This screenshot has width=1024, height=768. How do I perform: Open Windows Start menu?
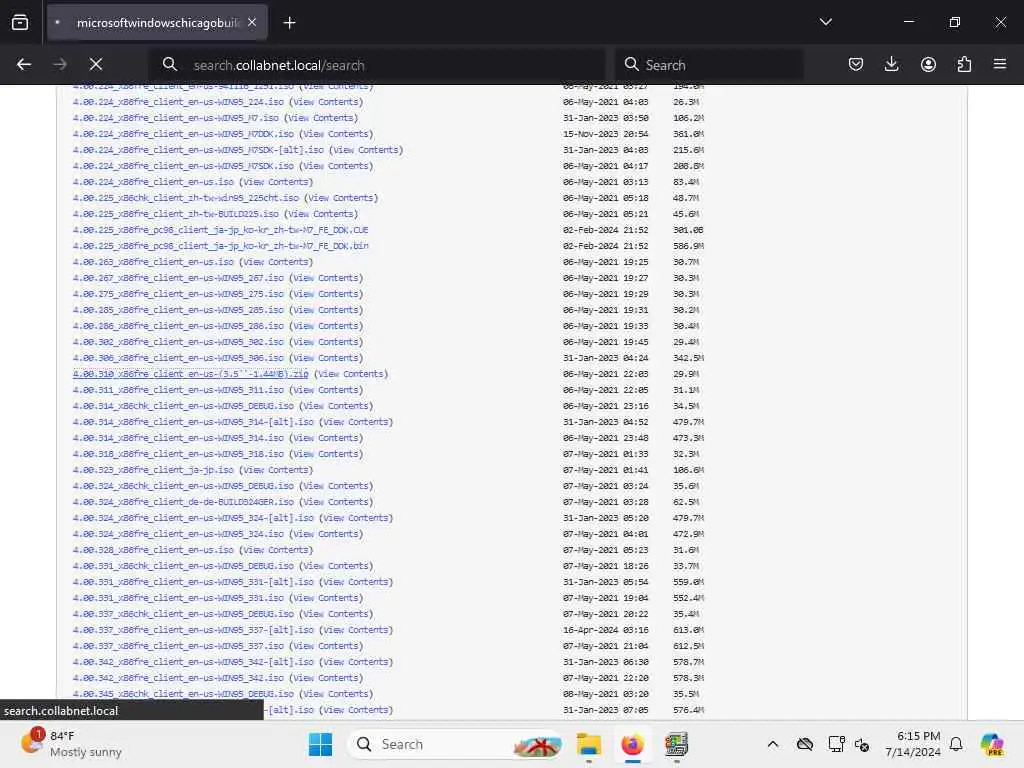[320, 744]
